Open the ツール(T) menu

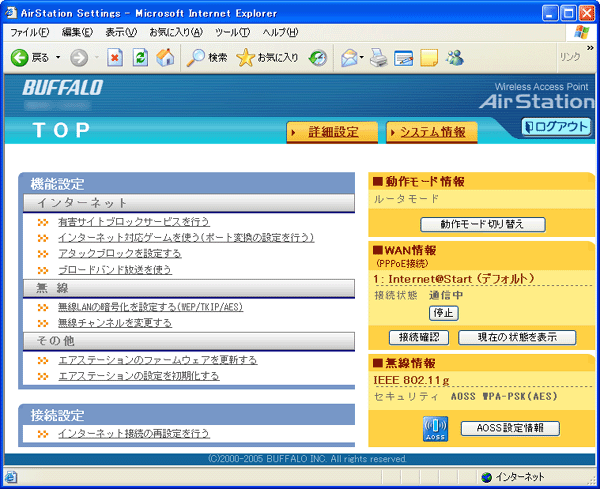tap(232, 32)
